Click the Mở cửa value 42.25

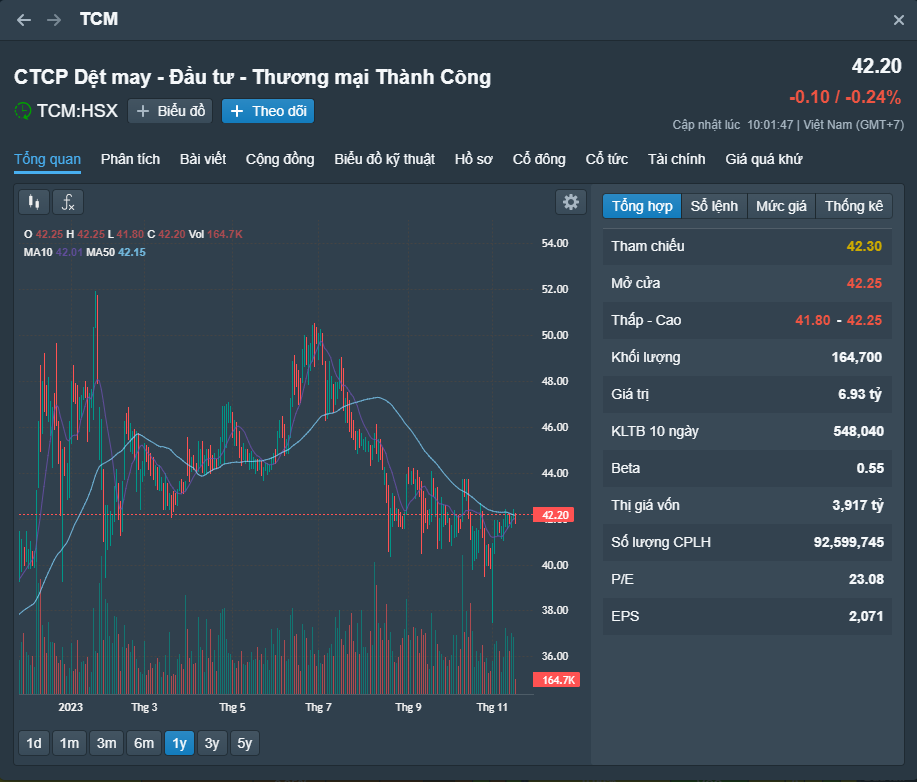[864, 283]
